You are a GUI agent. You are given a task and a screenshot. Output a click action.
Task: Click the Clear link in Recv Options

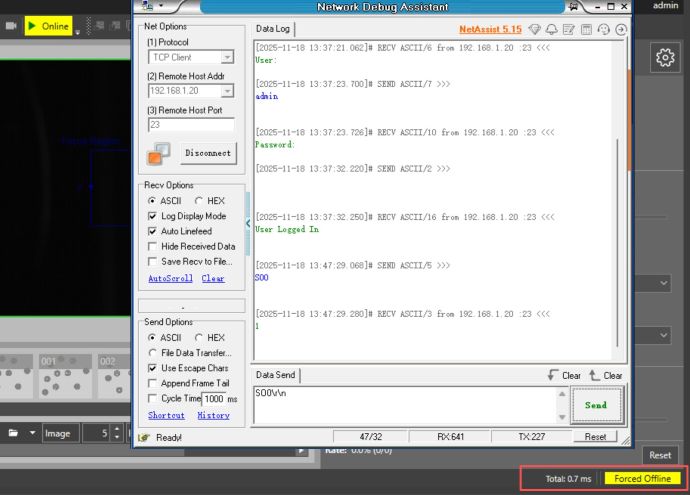click(213, 278)
